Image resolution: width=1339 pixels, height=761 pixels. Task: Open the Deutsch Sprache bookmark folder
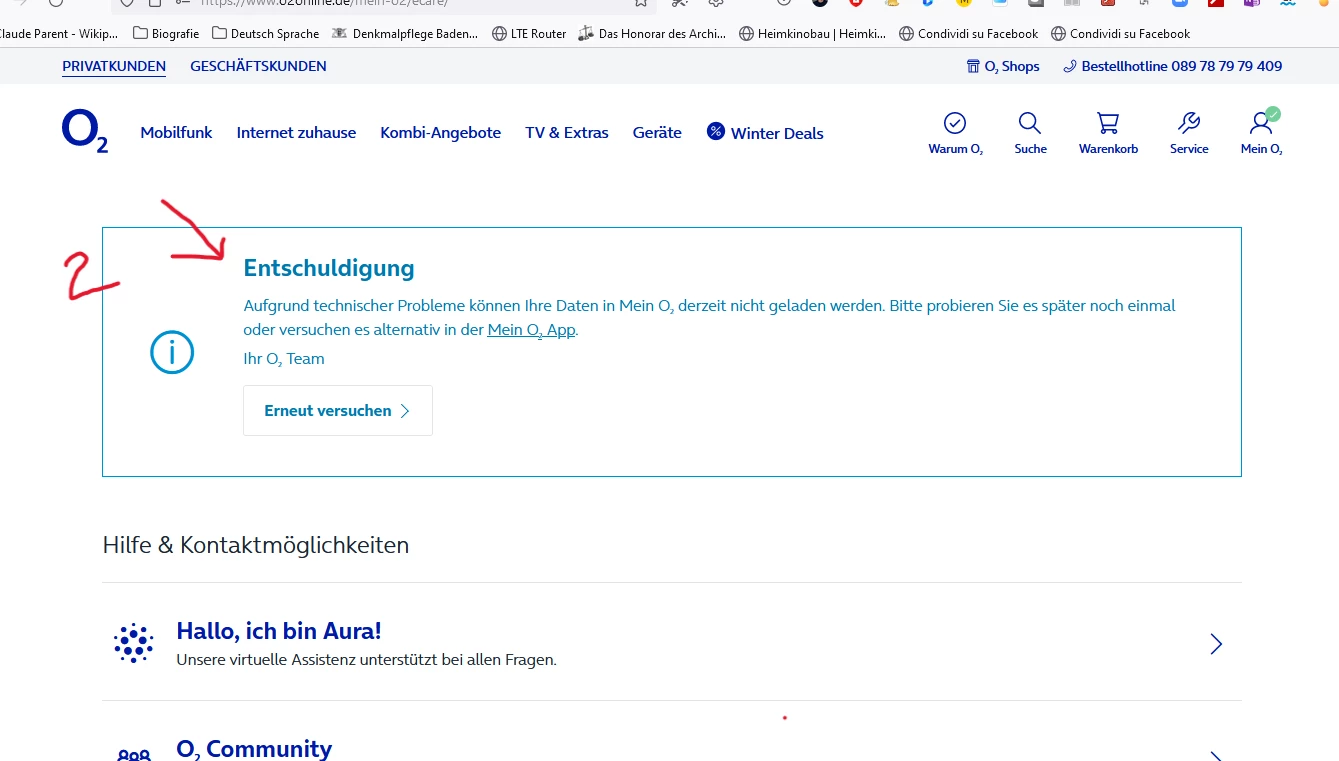coord(266,34)
